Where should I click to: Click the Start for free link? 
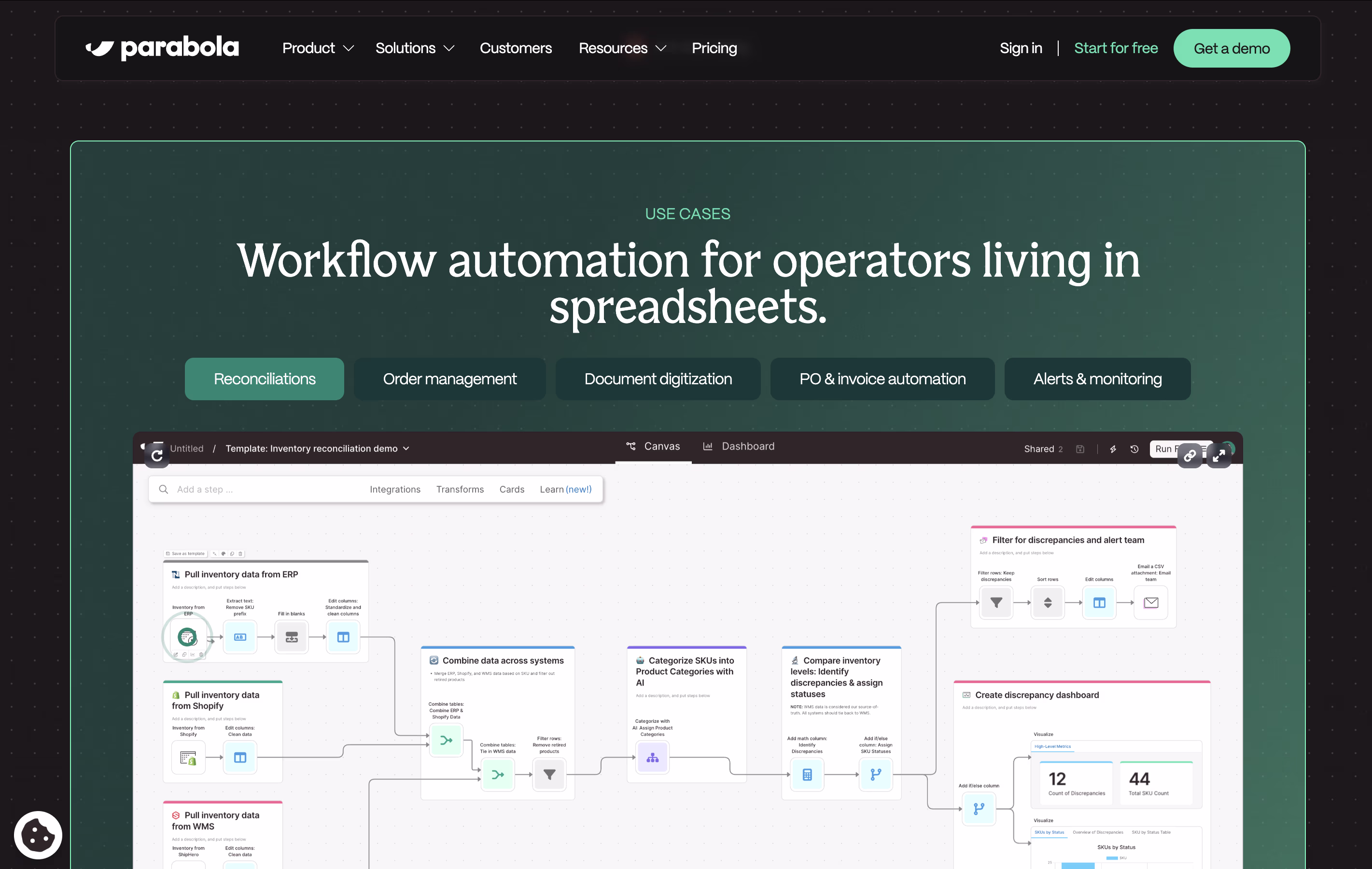(x=1115, y=48)
